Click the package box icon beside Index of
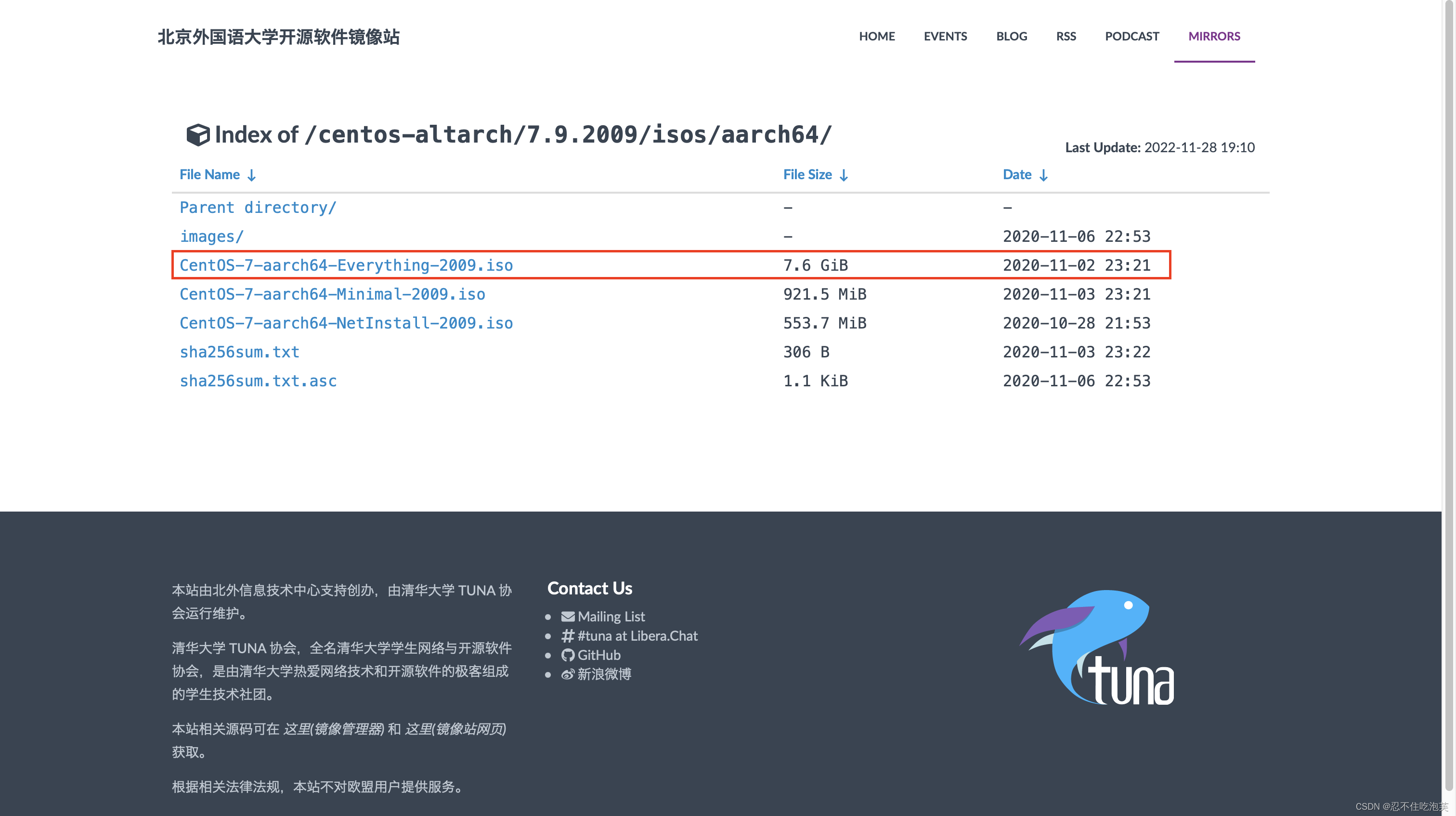Image resolution: width=1456 pixels, height=816 pixels. [198, 134]
